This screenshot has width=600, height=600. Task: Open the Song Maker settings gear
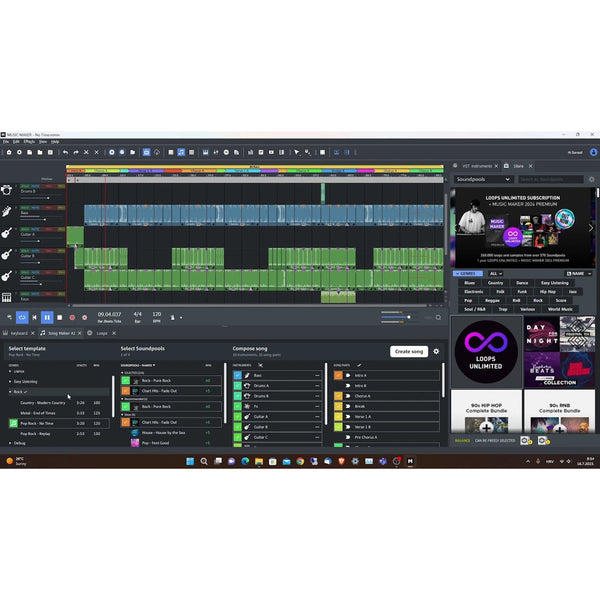click(x=436, y=351)
